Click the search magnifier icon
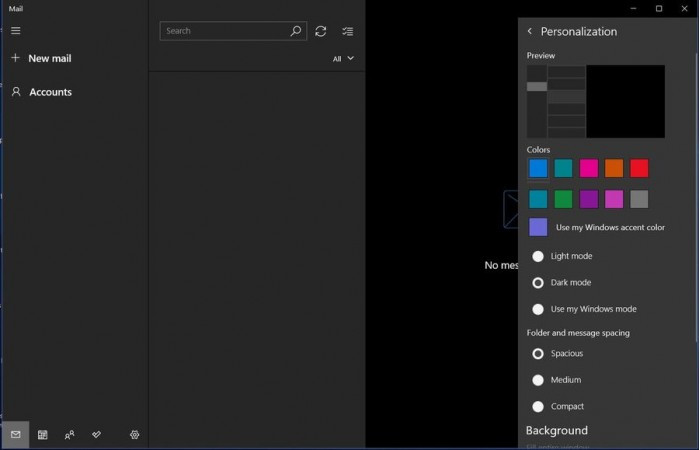Image resolution: width=700 pixels, height=450 pixels. [296, 31]
